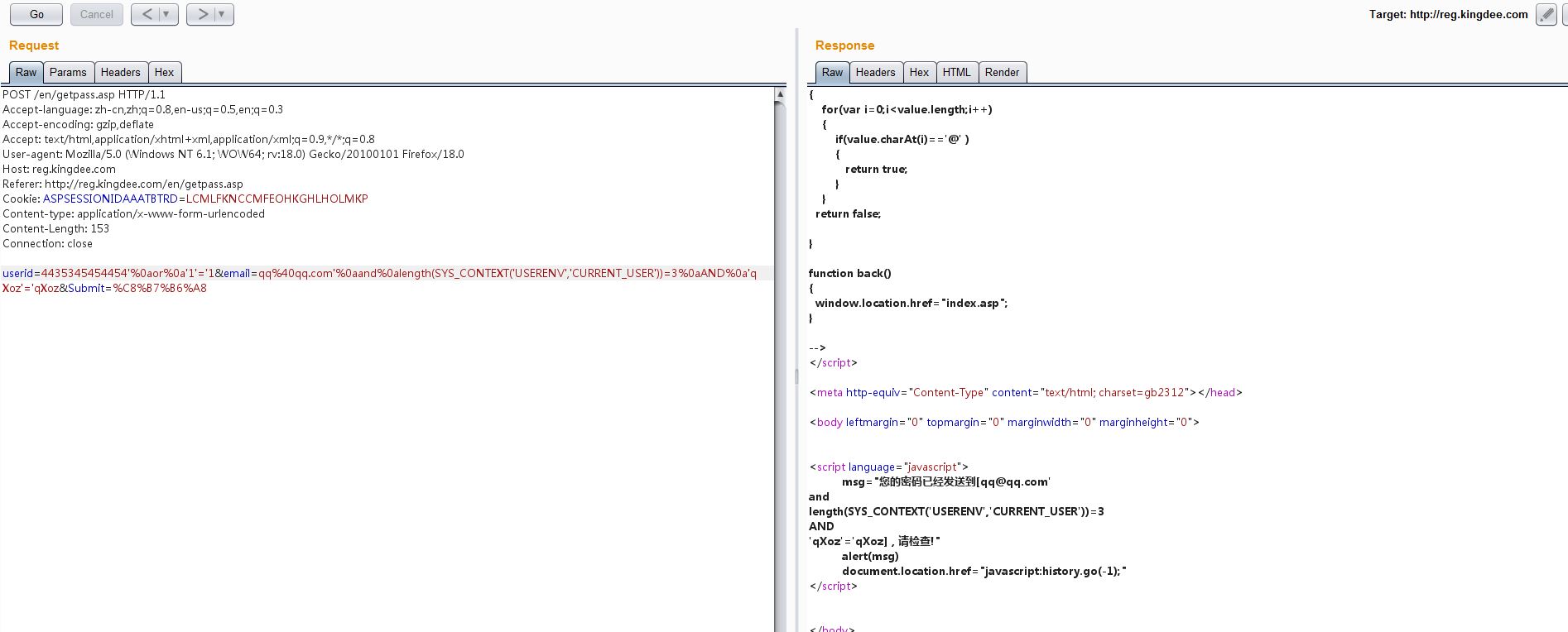
Task: Switch to Response Raw tab
Action: pyautogui.click(x=832, y=72)
